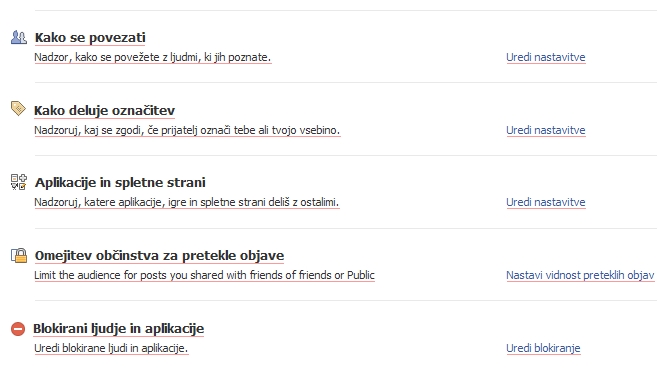
Task: Click the Uredi blokiranje link
Action: [x=543, y=348]
